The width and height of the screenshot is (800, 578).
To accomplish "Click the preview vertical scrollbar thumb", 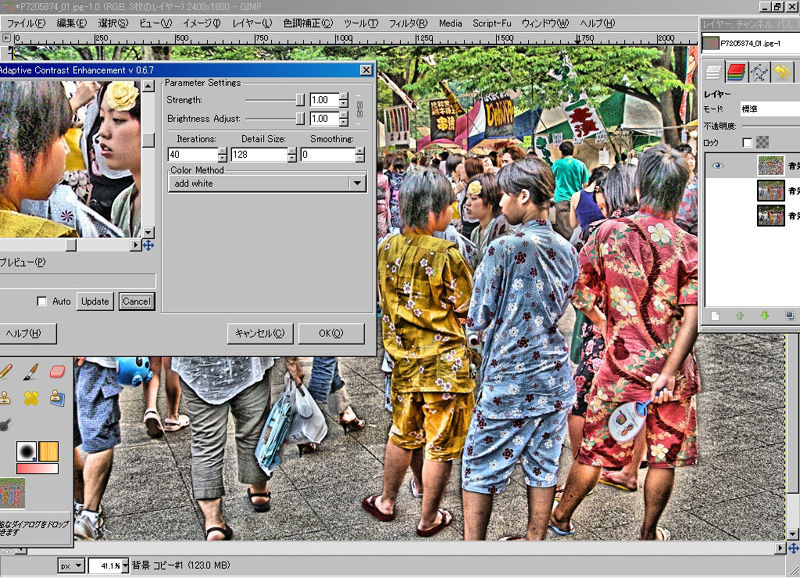I will [x=148, y=140].
